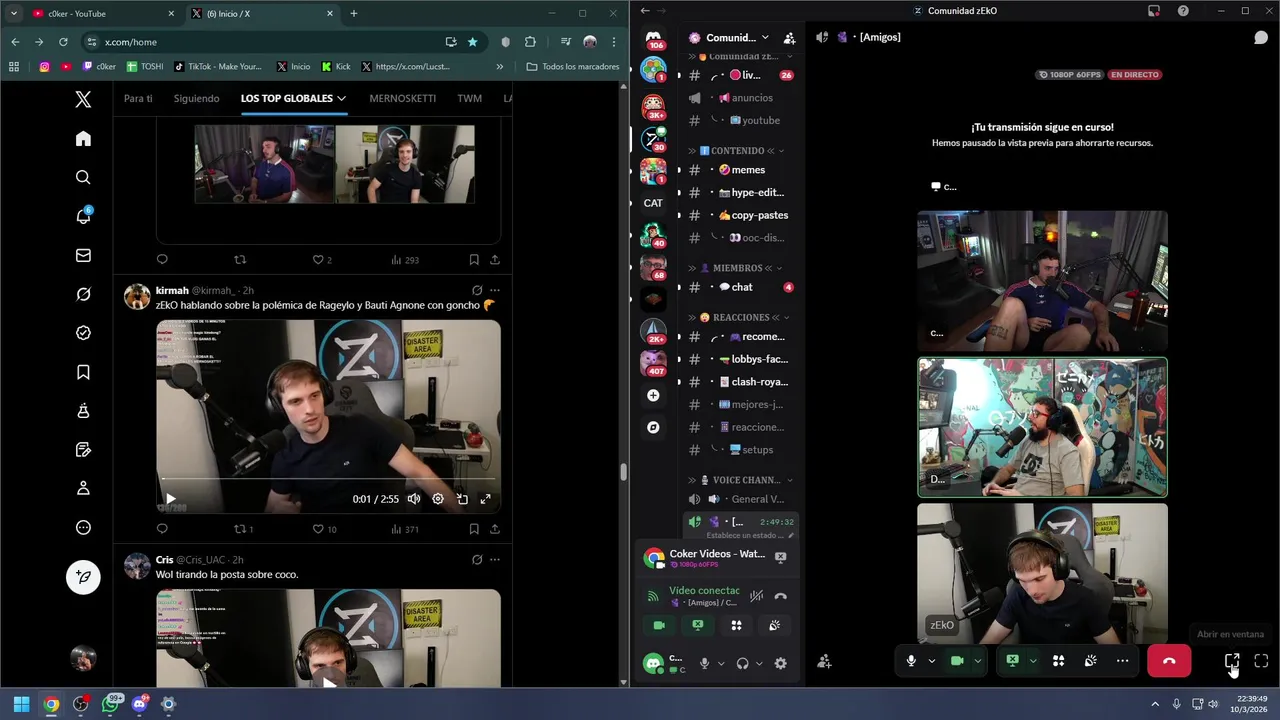Image resolution: width=1280 pixels, height=720 pixels.
Task: Open Grok icon in X sidebar
Action: tap(83, 294)
